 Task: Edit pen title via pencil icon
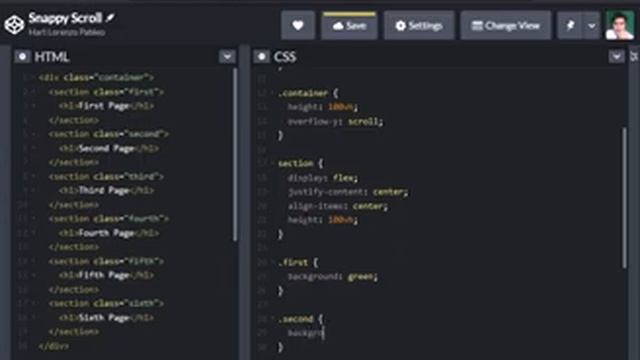[x=110, y=18]
